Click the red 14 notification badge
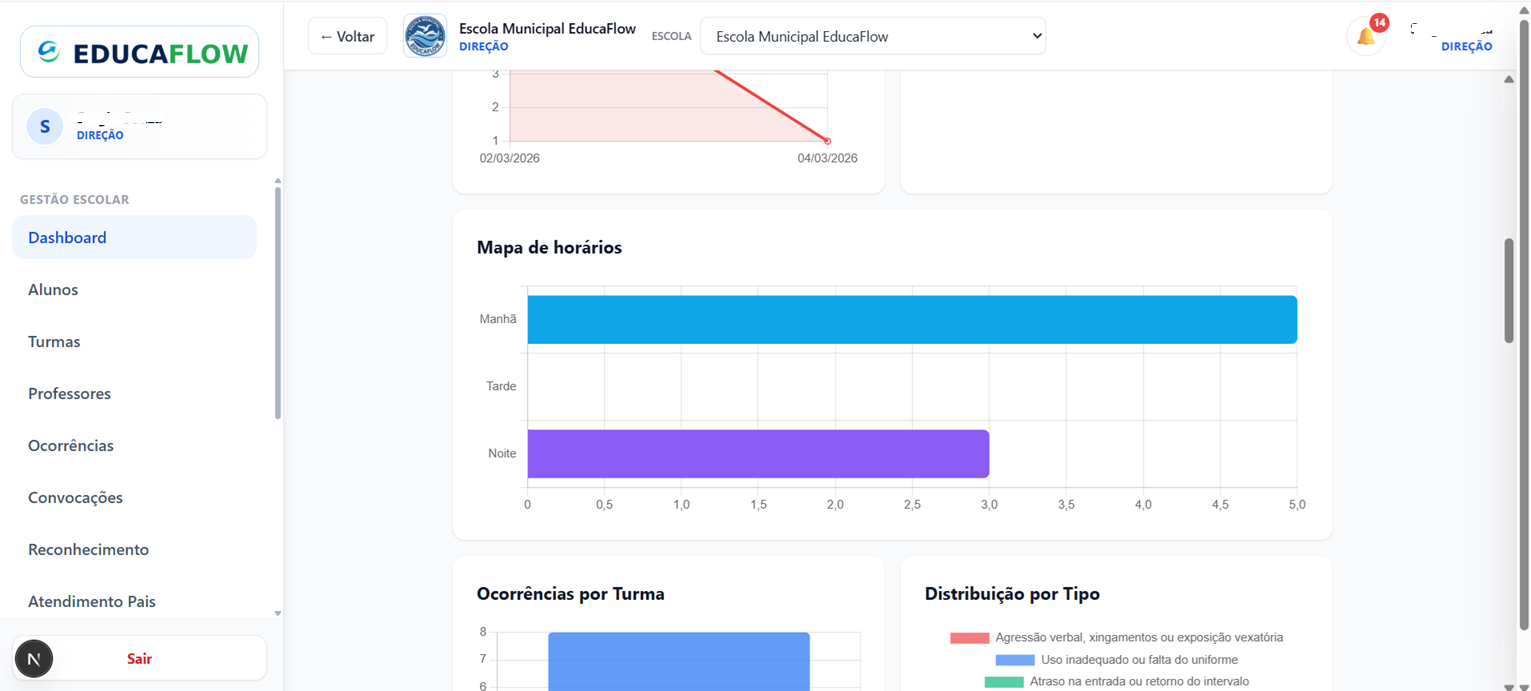Viewport: 1531px width, 691px height. (x=1379, y=23)
